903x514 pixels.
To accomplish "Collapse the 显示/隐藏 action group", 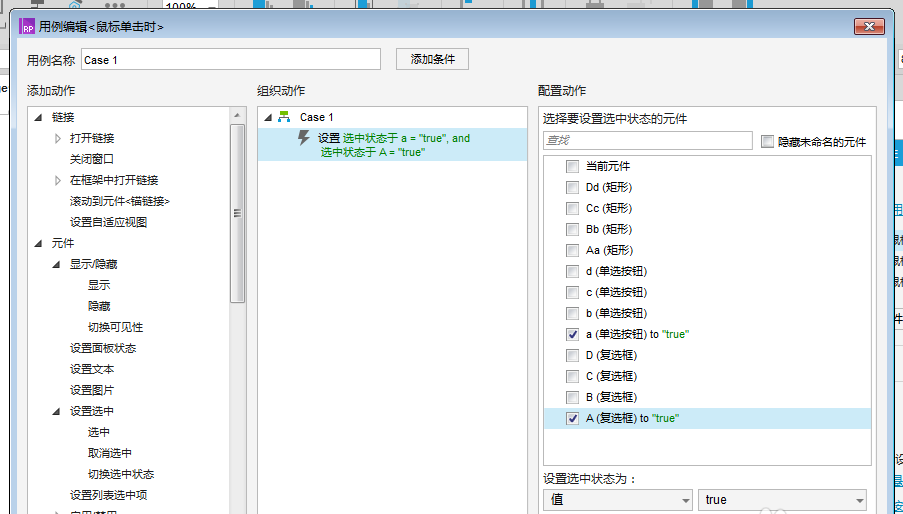I will pyautogui.click(x=57, y=264).
